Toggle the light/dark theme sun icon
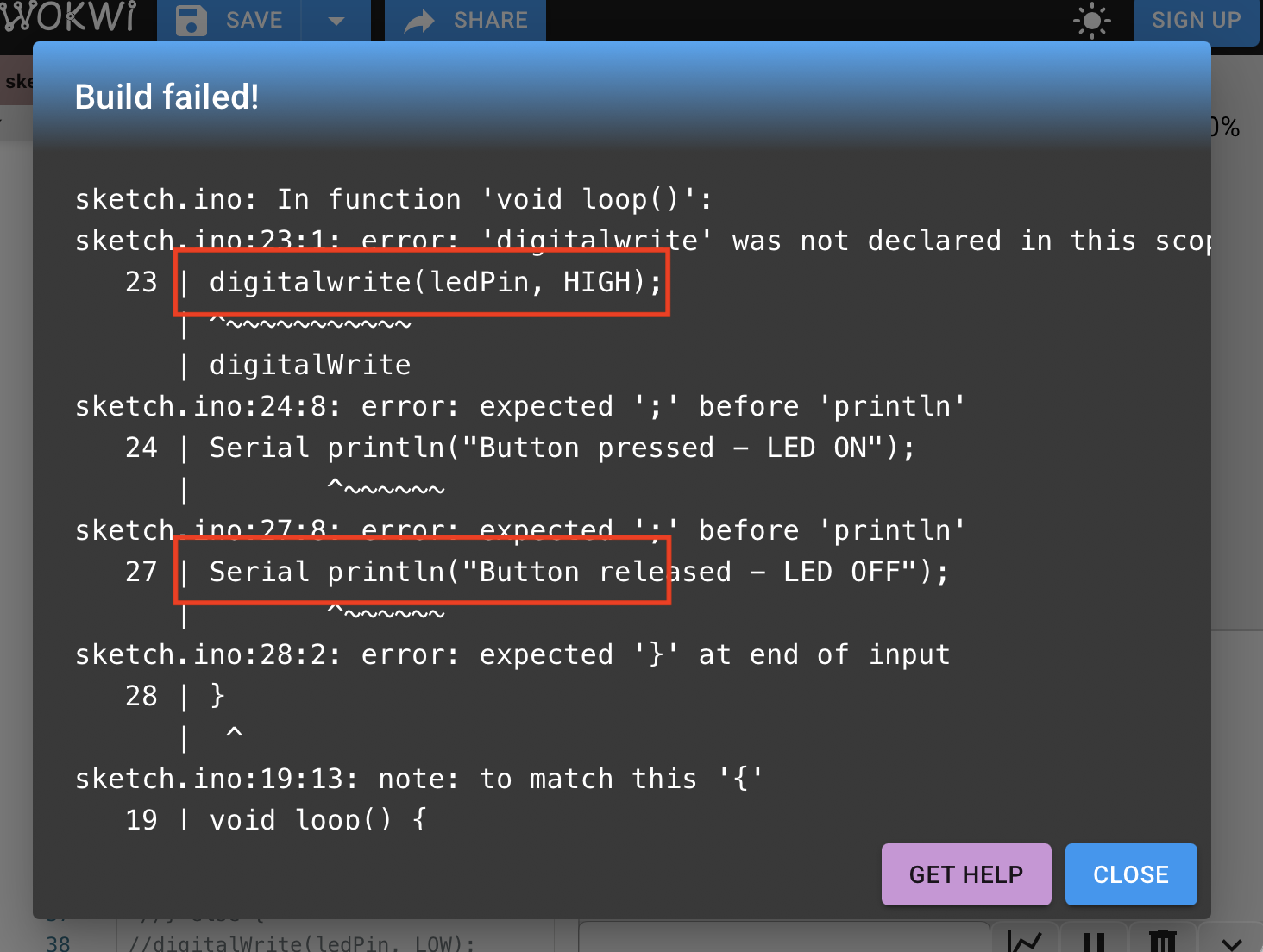Image resolution: width=1263 pixels, height=952 pixels. click(x=1091, y=20)
